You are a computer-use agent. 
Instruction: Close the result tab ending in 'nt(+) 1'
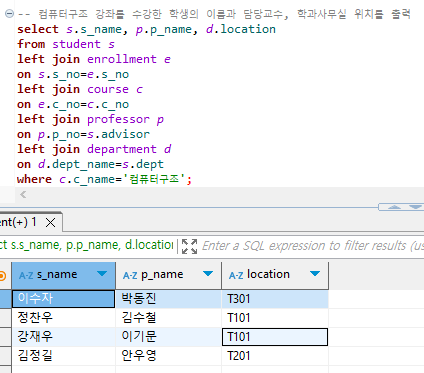51,222
